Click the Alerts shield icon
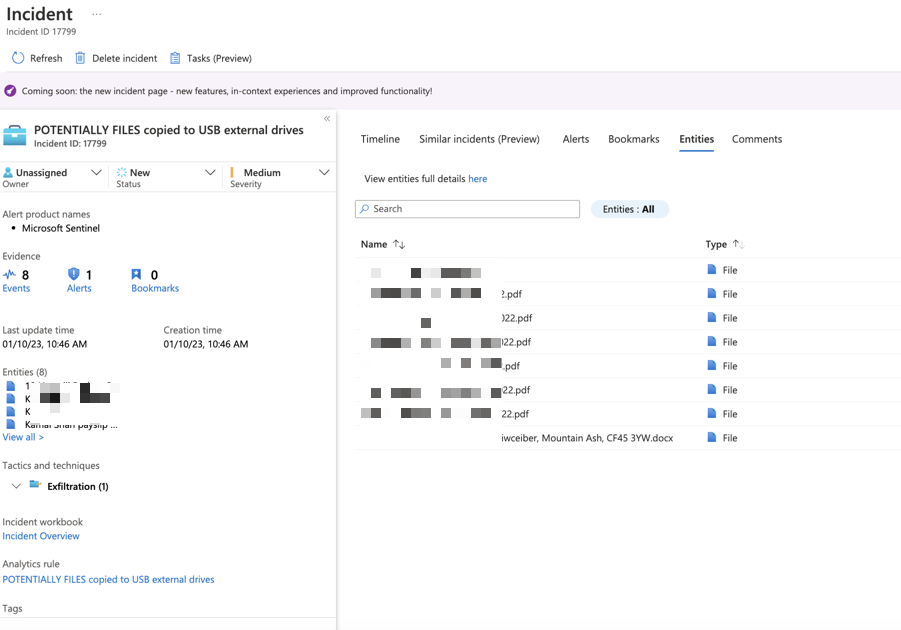The height and width of the screenshot is (630, 901). tap(73, 274)
